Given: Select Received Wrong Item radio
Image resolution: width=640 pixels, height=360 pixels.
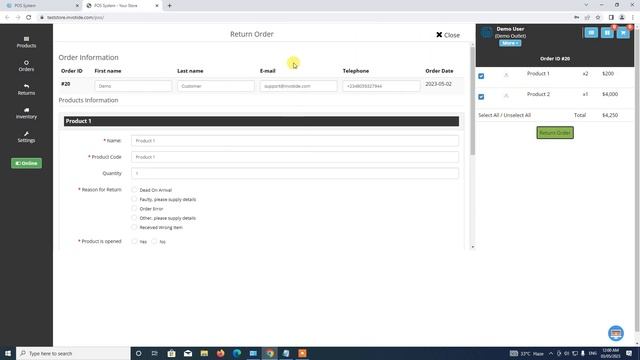Looking at the screenshot, I should coord(134,227).
